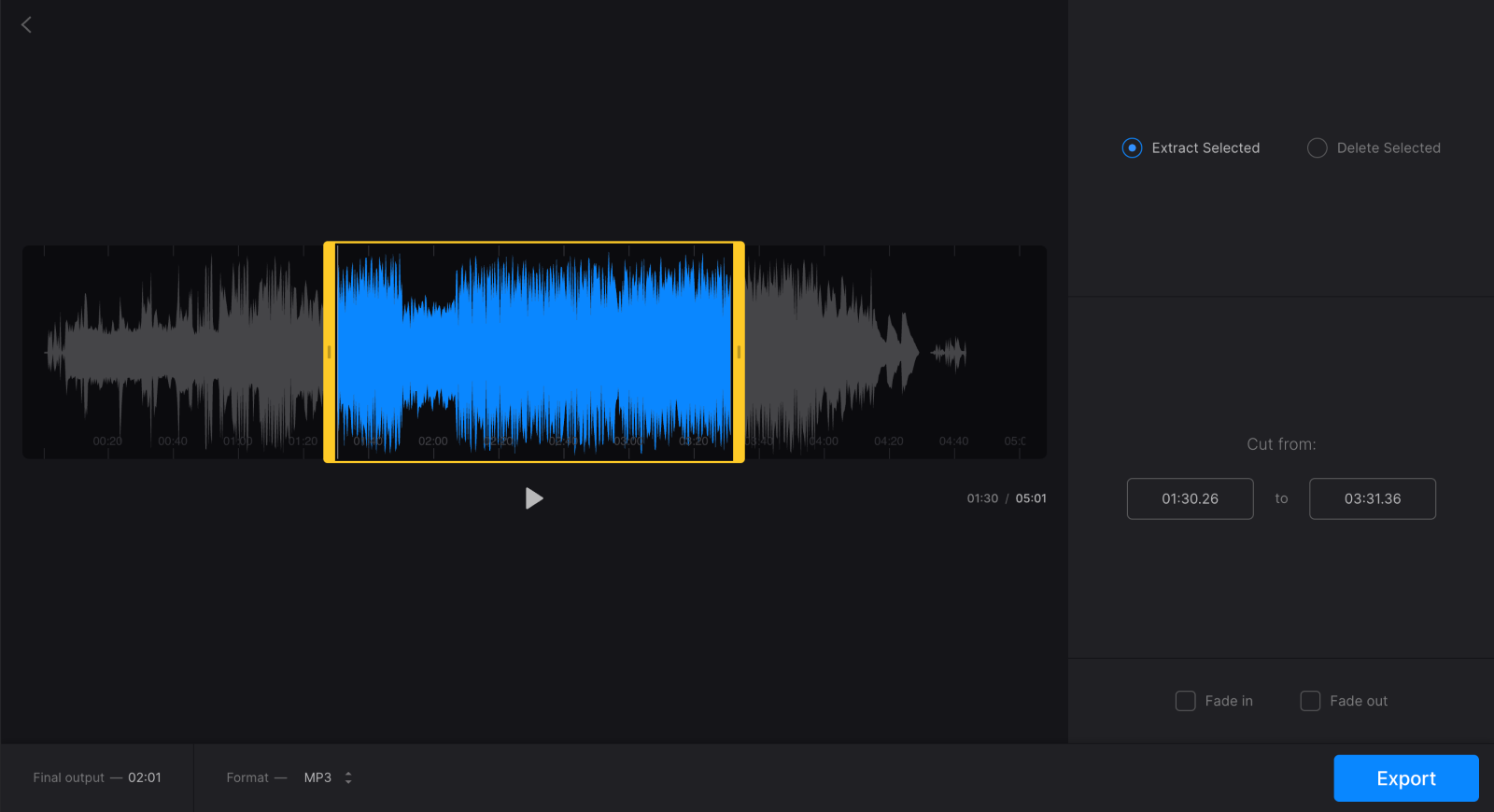Click the 00:40 timeline marker
Viewport: 1494px width, 812px height.
(x=173, y=441)
